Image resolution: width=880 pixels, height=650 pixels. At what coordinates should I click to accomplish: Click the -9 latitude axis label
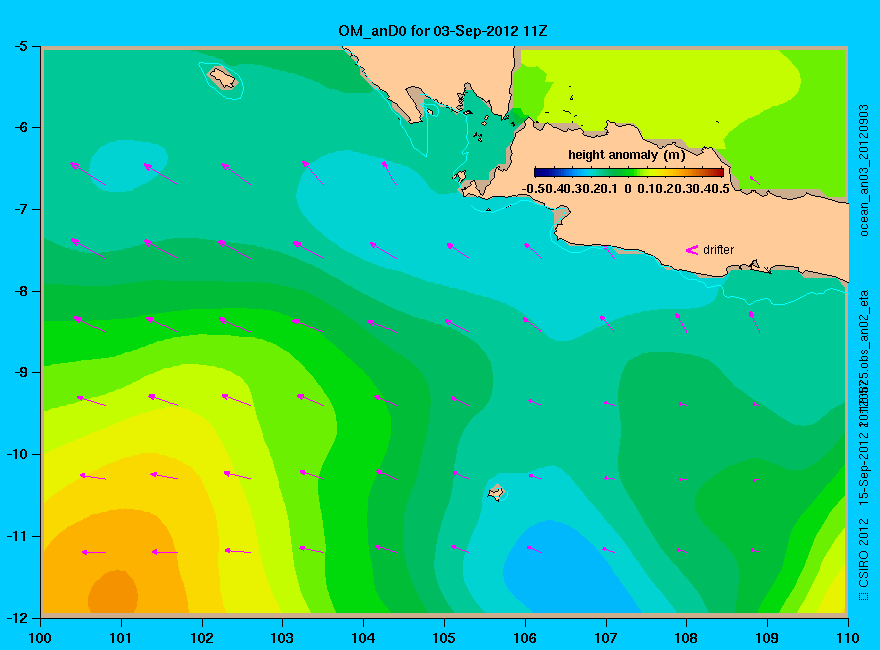20,373
